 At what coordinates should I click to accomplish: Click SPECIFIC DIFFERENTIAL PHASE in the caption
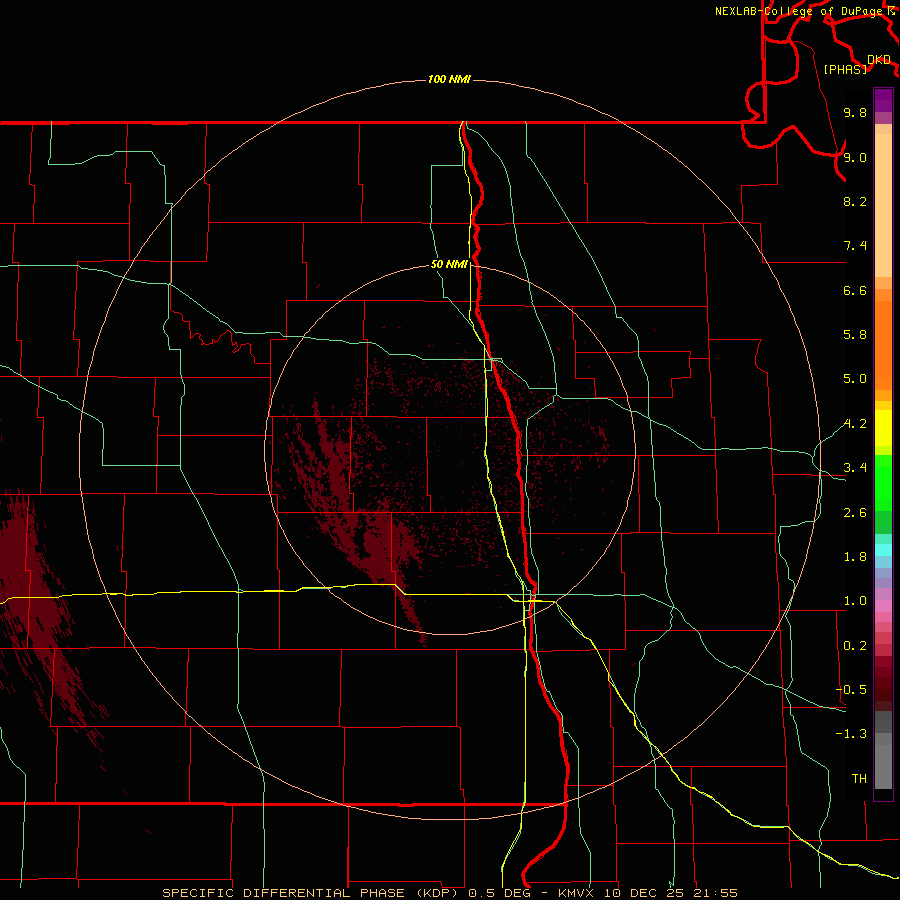pyautogui.click(x=285, y=893)
